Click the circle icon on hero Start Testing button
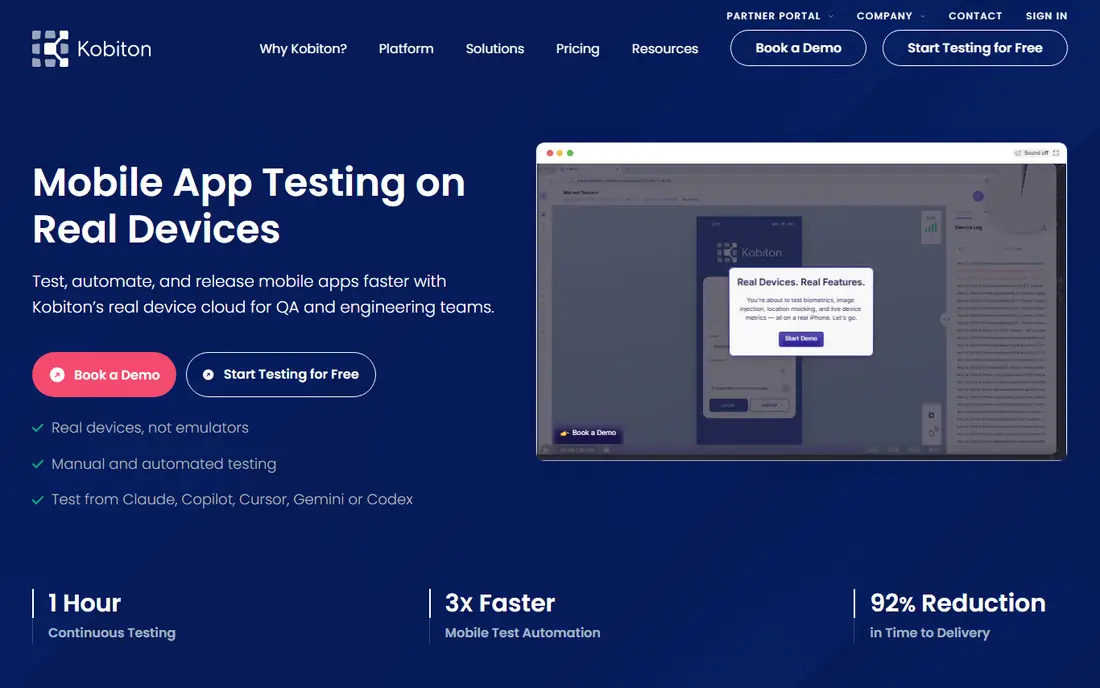This screenshot has height=688, width=1100. 208,375
